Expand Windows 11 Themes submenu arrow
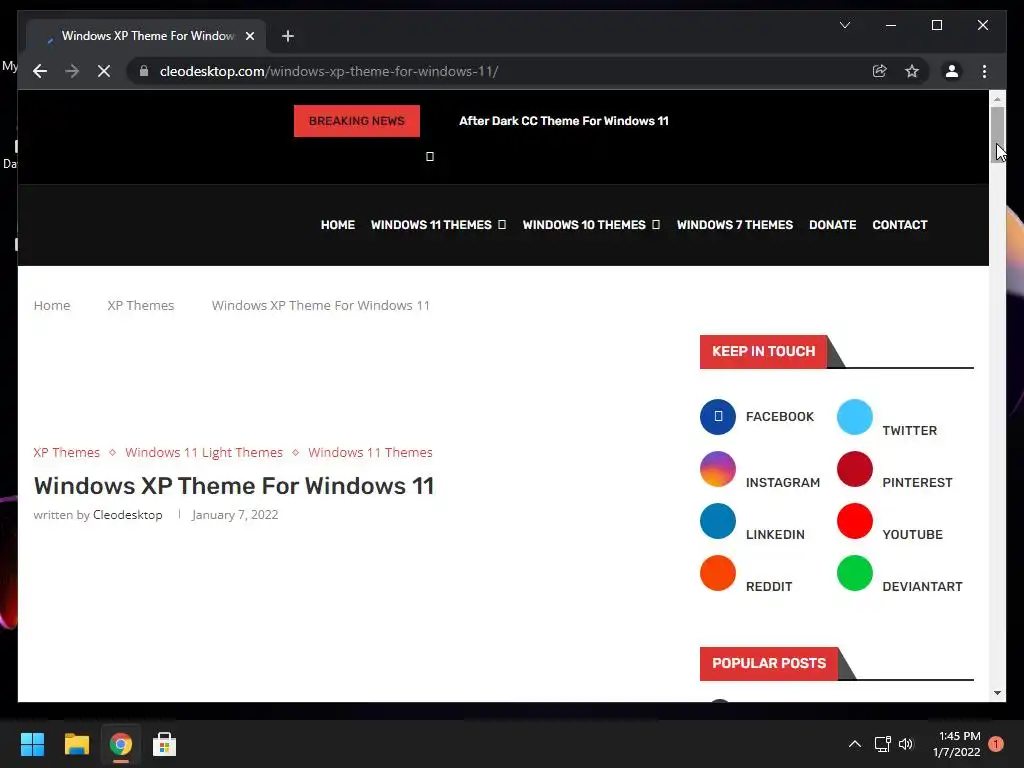1024x768 pixels. pyautogui.click(x=502, y=225)
